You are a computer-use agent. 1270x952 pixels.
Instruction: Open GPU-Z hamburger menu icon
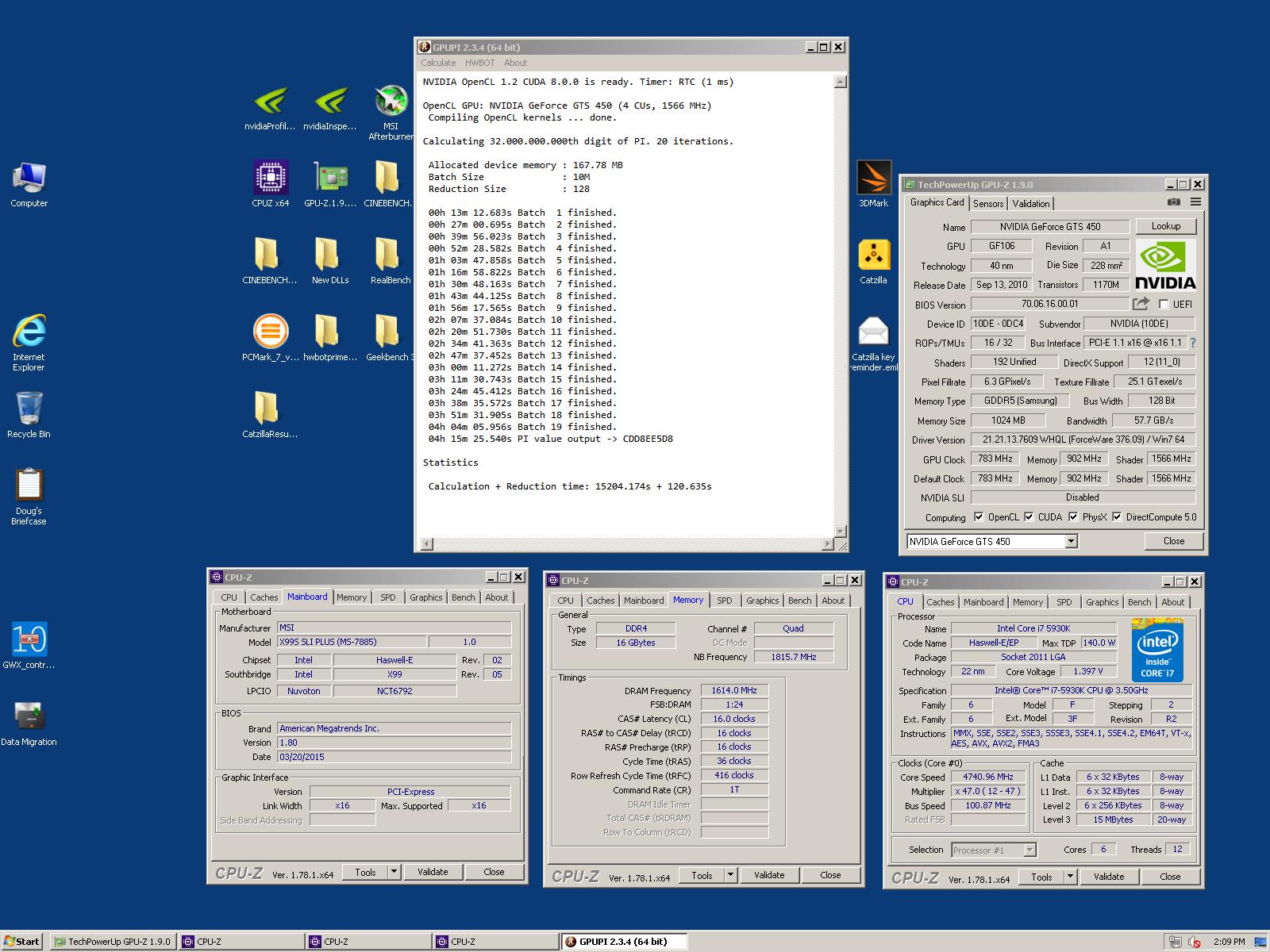1195,202
